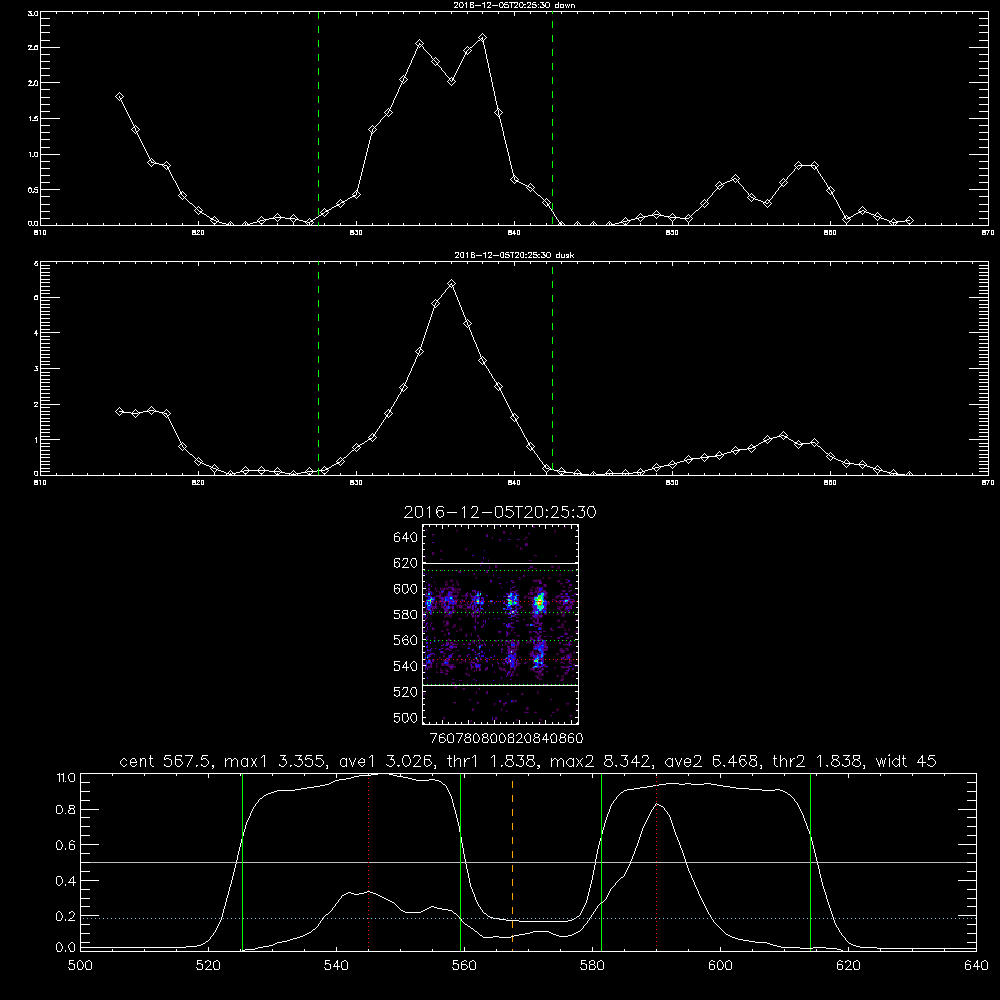Click the green vertical line near 581
Screen dimensions: 1000x1000
point(601,862)
